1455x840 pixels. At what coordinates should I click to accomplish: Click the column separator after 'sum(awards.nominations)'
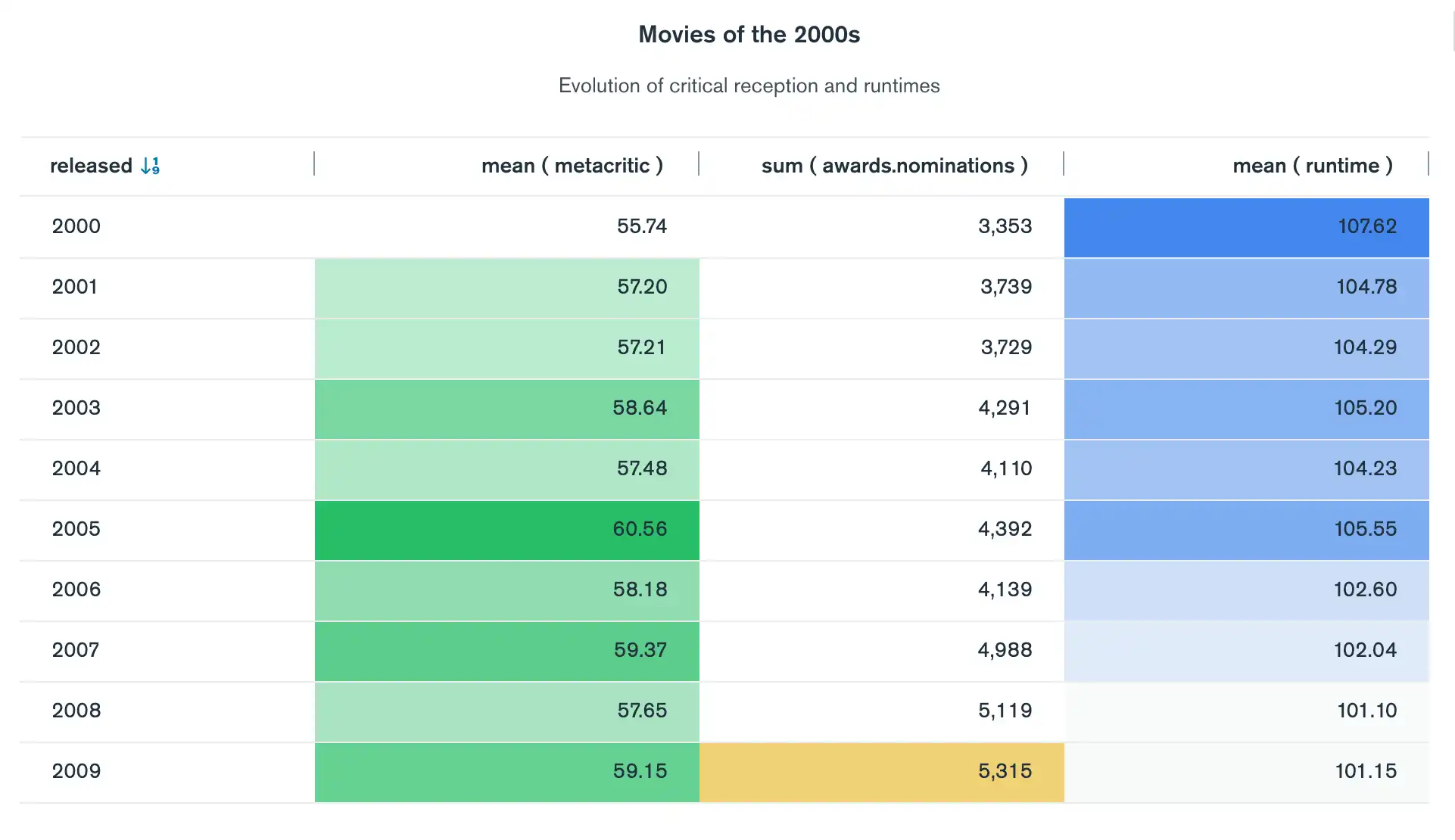(x=1064, y=165)
